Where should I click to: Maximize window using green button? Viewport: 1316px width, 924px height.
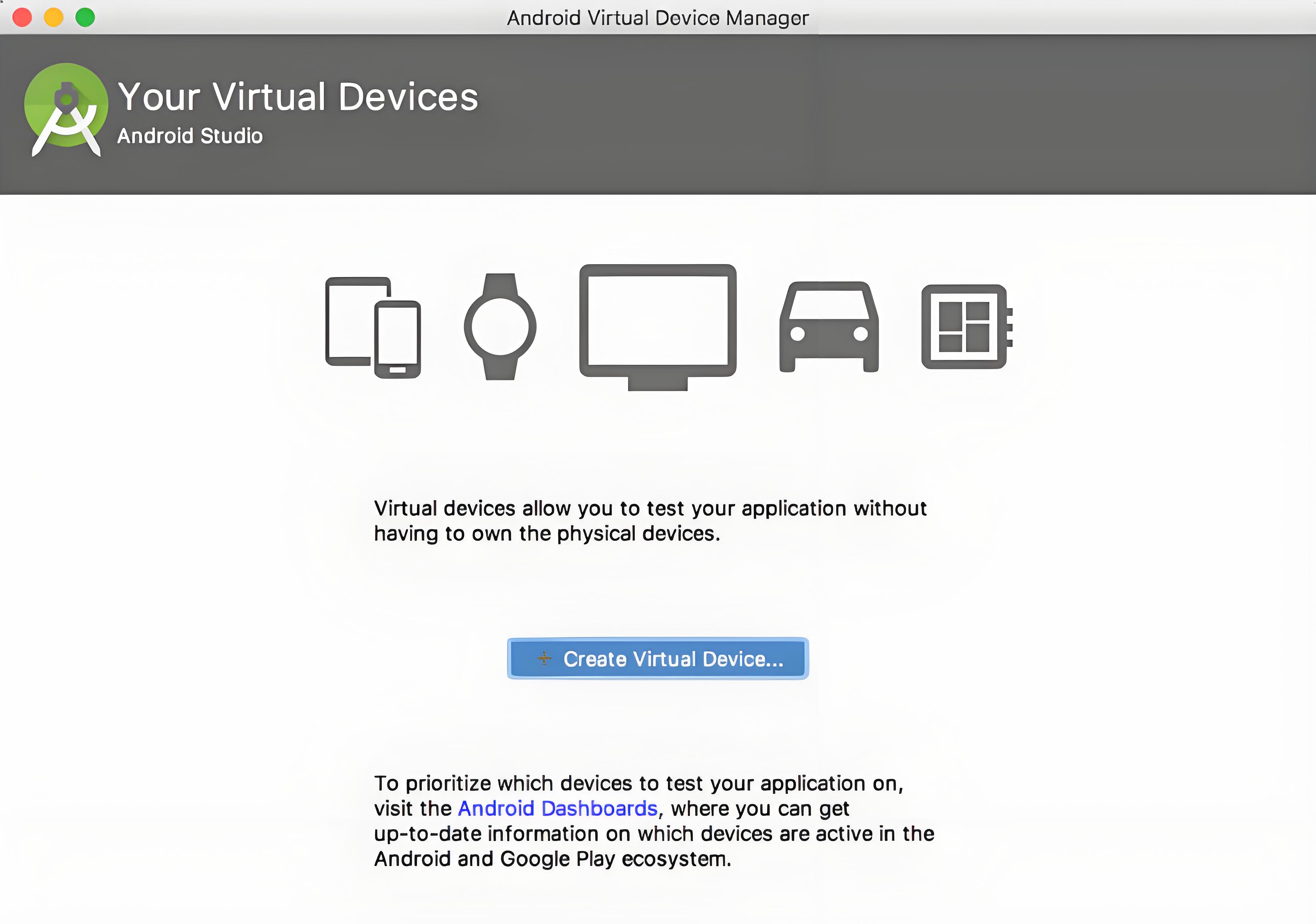(86, 17)
